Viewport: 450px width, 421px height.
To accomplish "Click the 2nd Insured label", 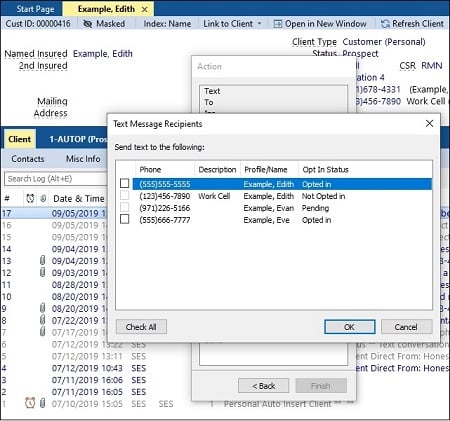I will [x=43, y=66].
